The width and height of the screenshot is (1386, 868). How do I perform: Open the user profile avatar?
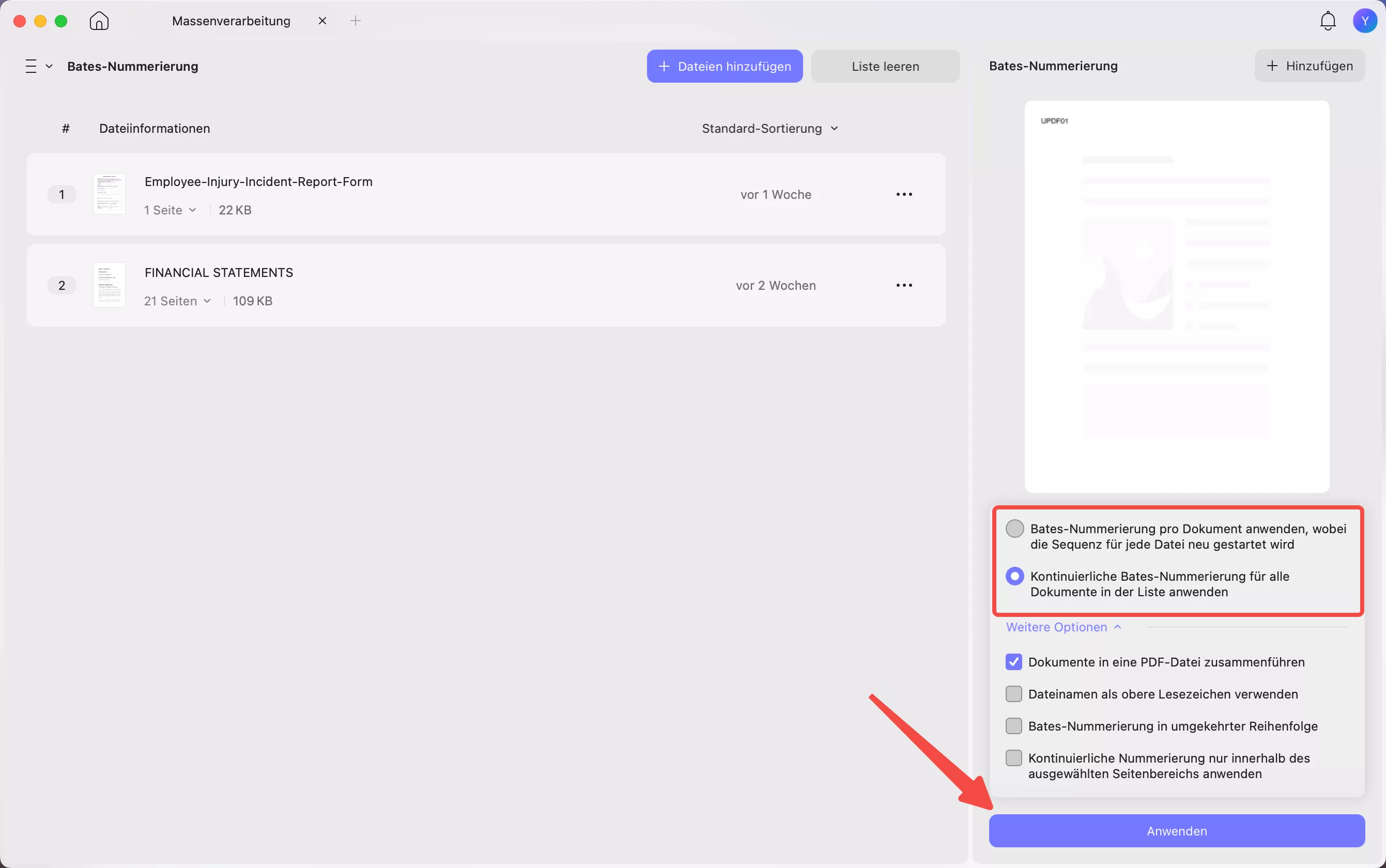point(1365,21)
